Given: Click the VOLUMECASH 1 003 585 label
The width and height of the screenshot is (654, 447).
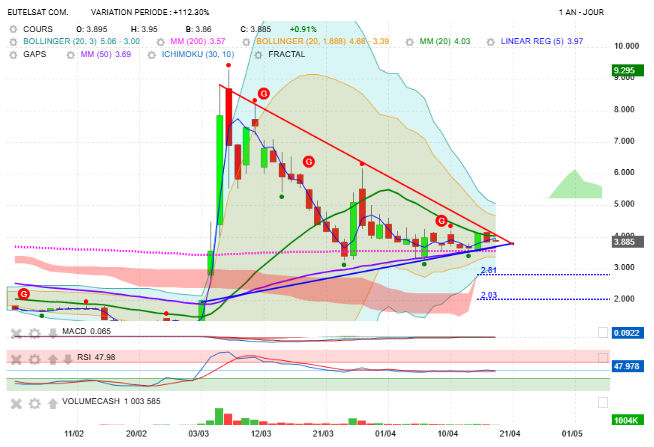Looking at the screenshot, I should [x=111, y=401].
